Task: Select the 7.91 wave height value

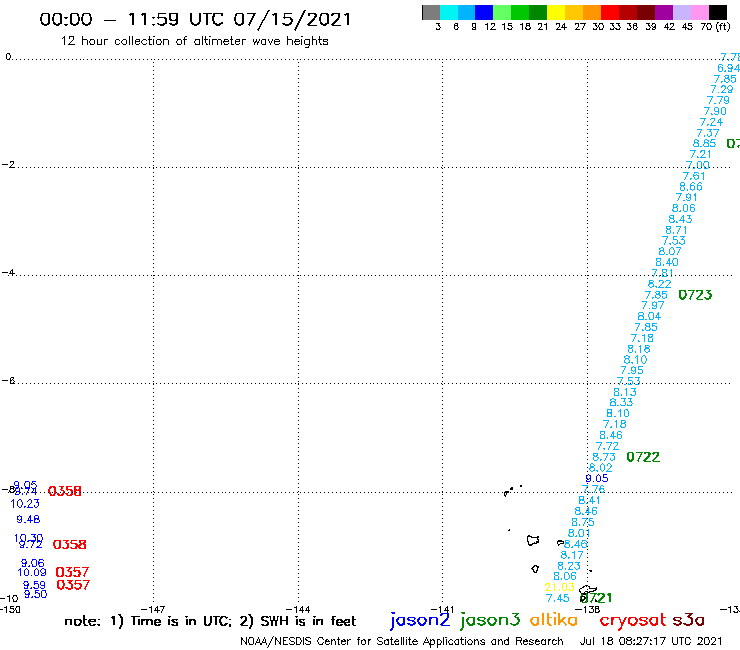Action: [687, 197]
